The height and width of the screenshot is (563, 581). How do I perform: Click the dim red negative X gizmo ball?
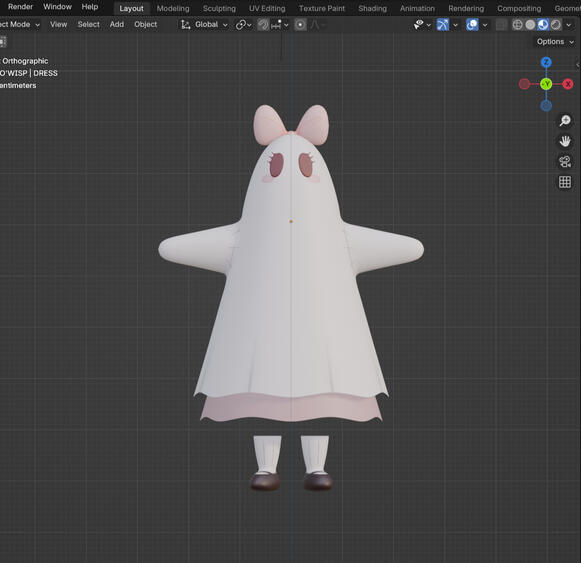[524, 84]
